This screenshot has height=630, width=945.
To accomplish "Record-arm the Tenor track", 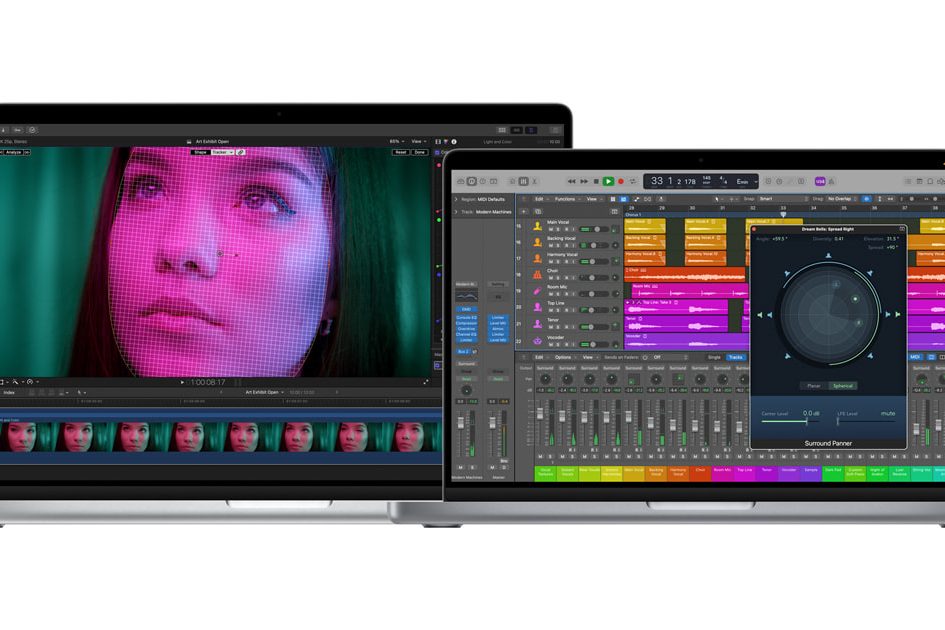I will [565, 324].
